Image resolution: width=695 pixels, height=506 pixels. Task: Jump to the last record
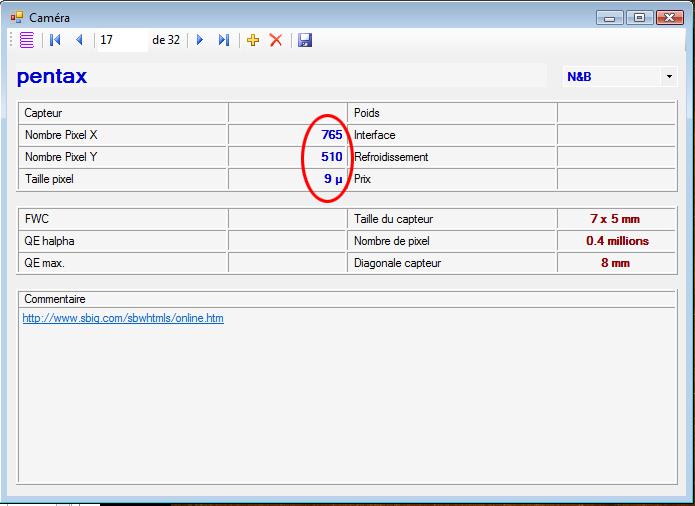click(224, 40)
